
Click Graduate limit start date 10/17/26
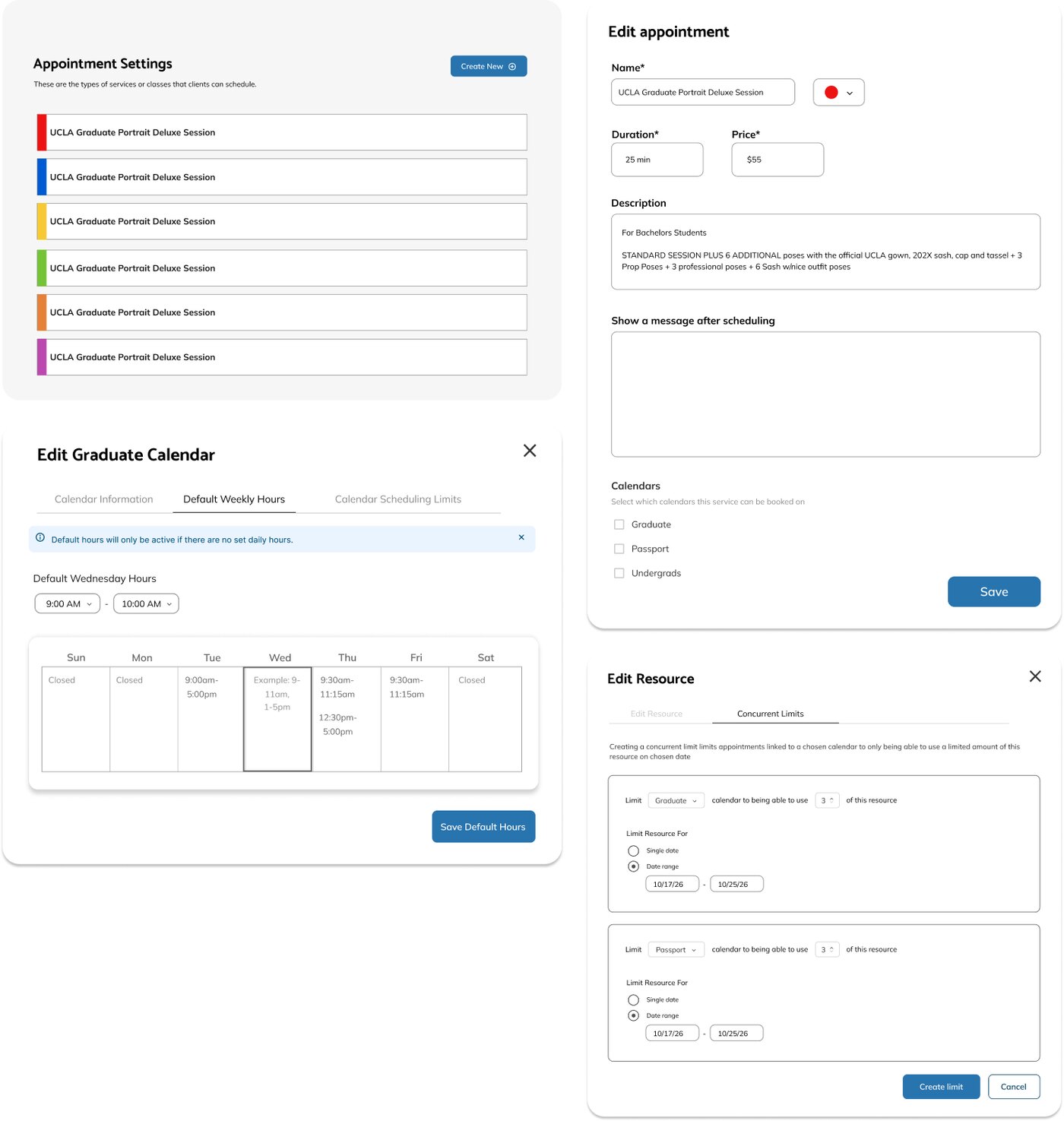coord(672,885)
